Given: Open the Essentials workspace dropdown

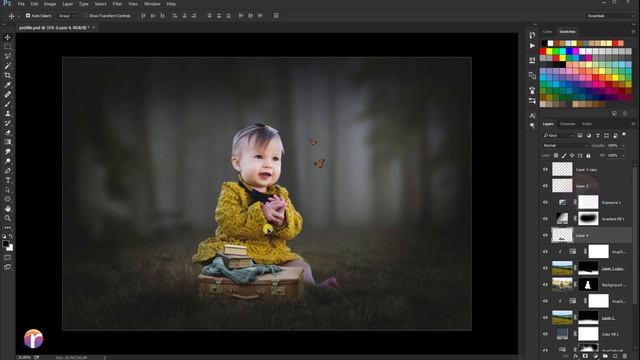Looking at the screenshot, I should 610,16.
